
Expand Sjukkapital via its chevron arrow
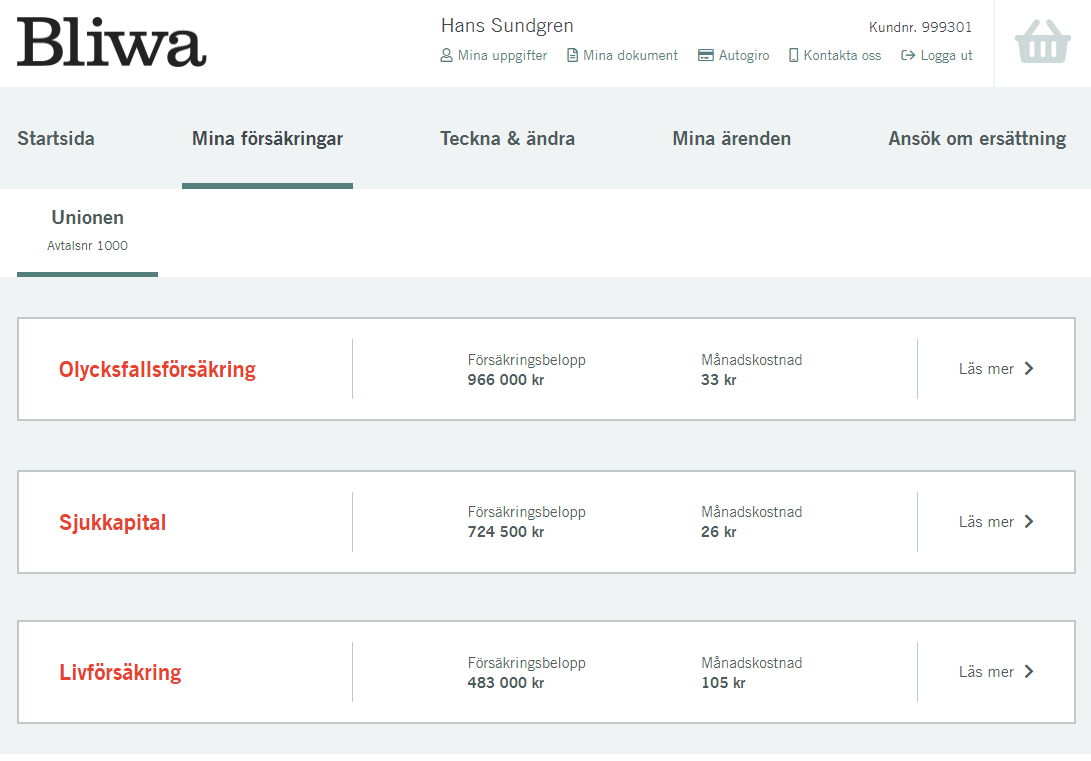click(x=1029, y=522)
